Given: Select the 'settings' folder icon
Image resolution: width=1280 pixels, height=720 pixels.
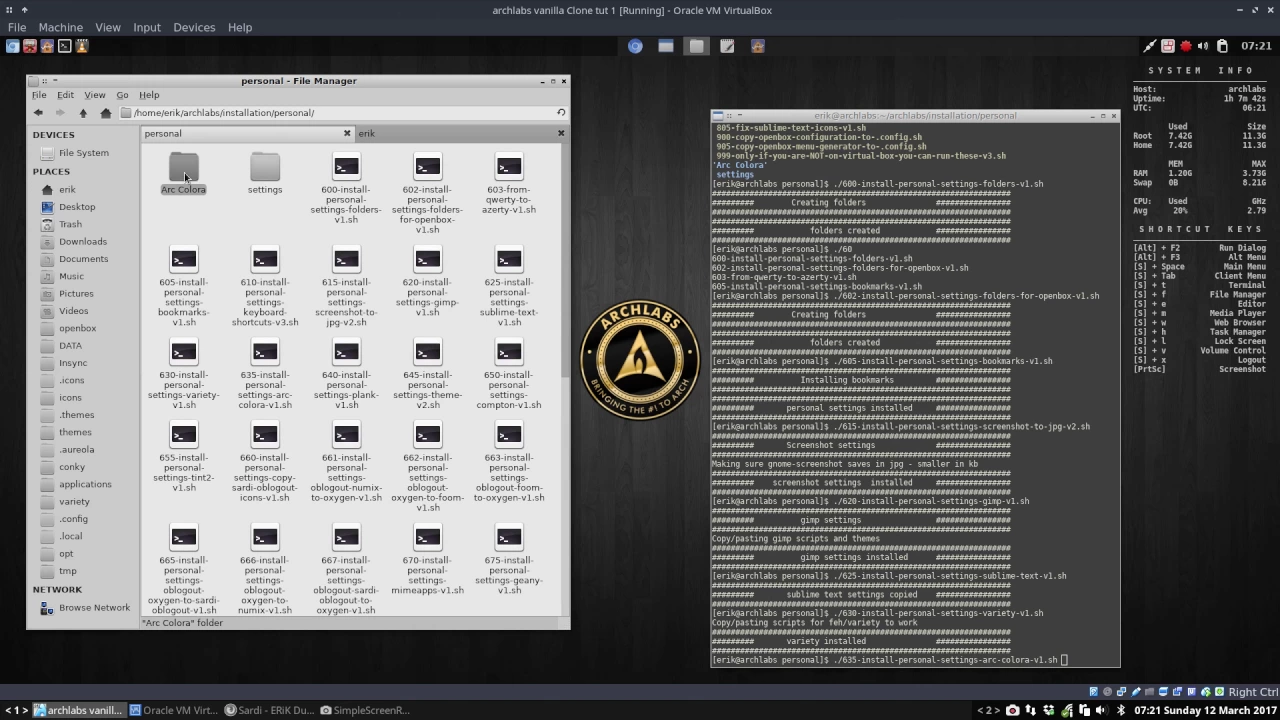Looking at the screenshot, I should tap(265, 167).
